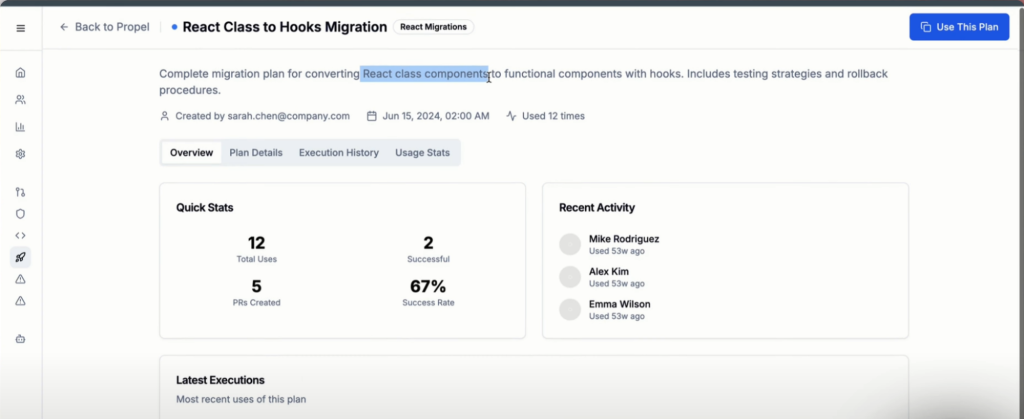Click Back to Propel link
Viewport: 1024px width, 419px height.
(104, 27)
